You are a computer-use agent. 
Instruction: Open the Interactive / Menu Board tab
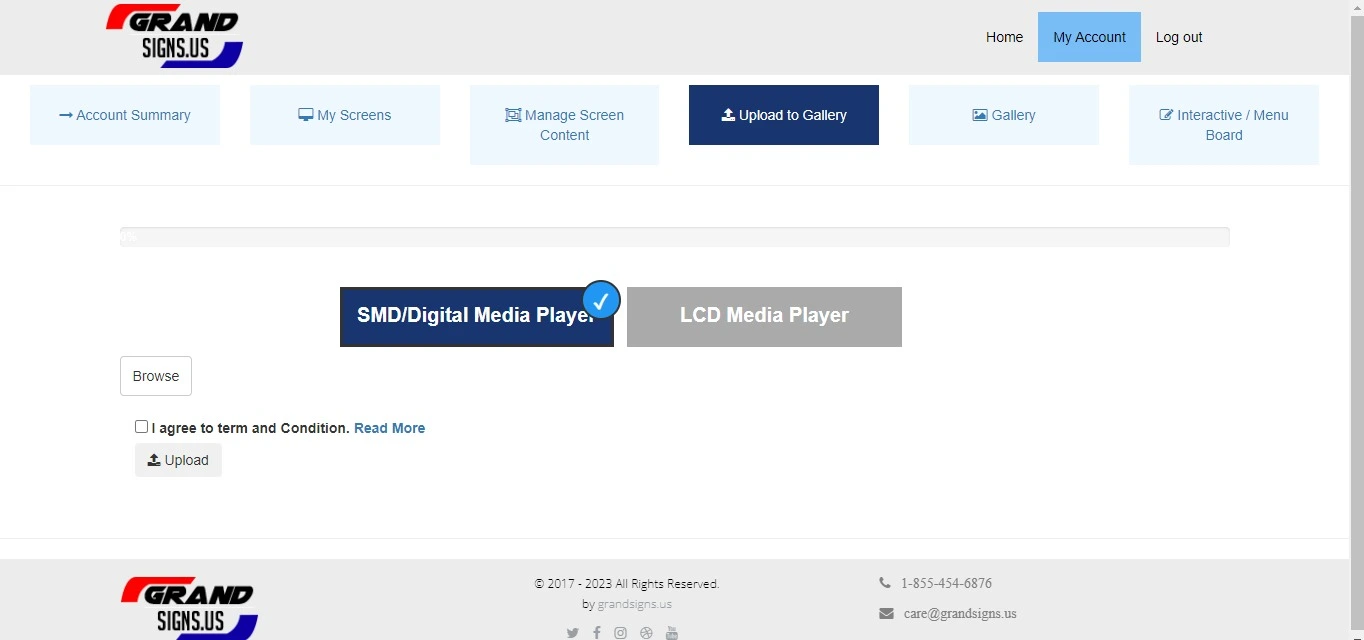(1223, 125)
